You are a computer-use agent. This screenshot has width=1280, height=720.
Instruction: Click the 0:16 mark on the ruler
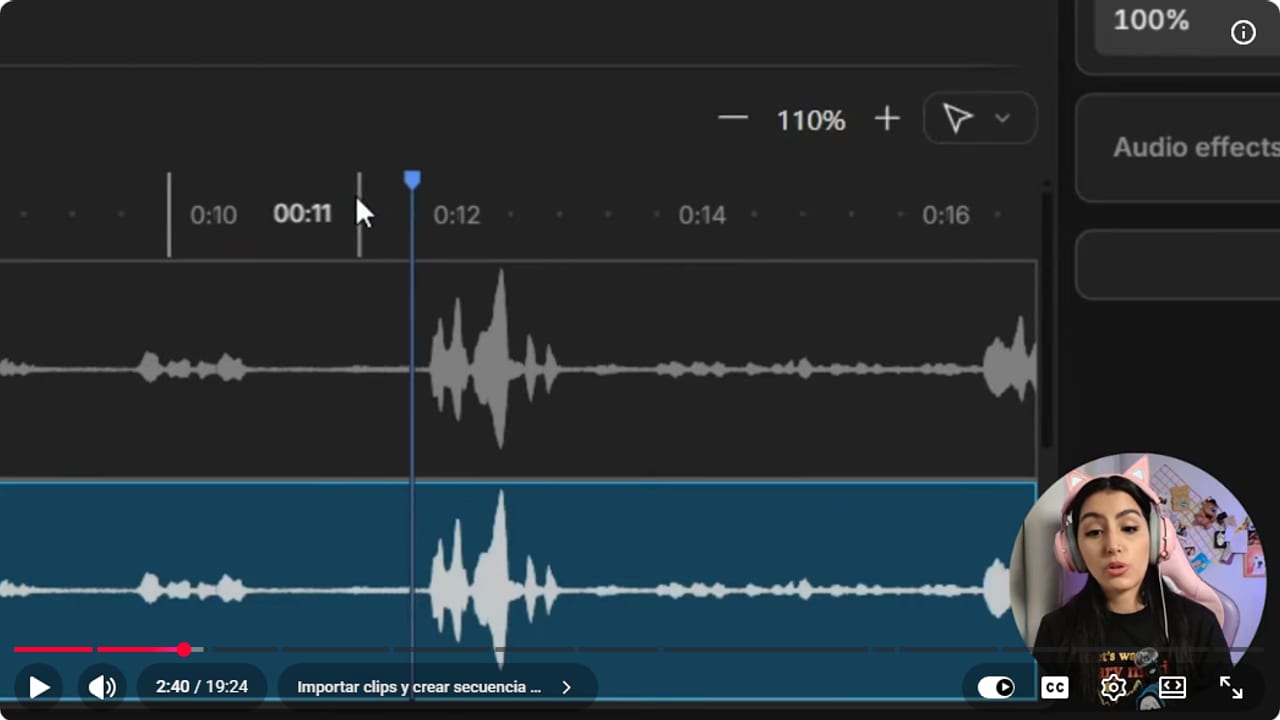(946, 215)
